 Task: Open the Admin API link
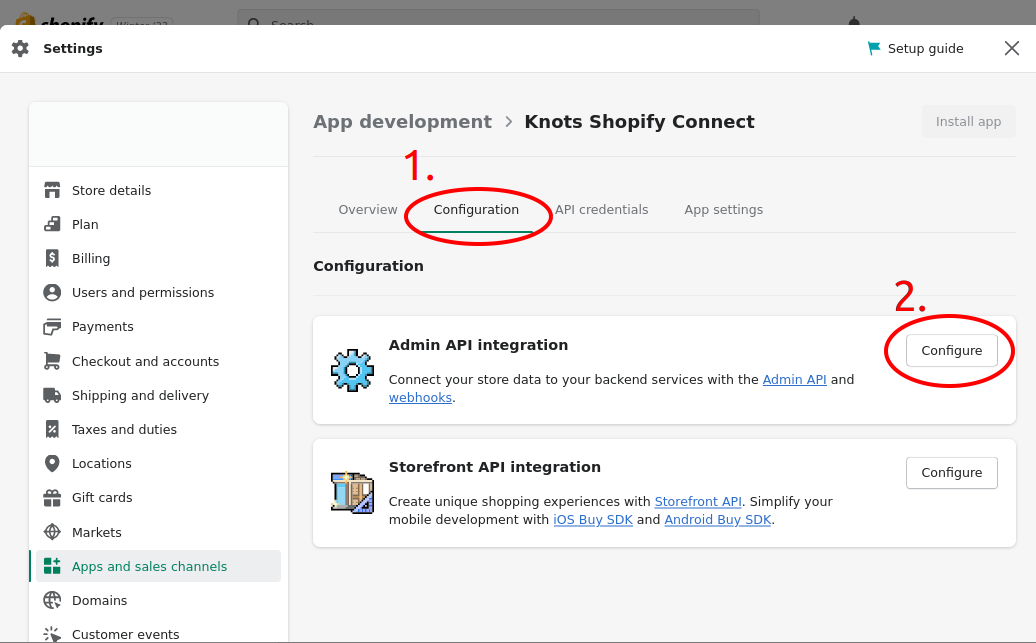pyautogui.click(x=794, y=379)
